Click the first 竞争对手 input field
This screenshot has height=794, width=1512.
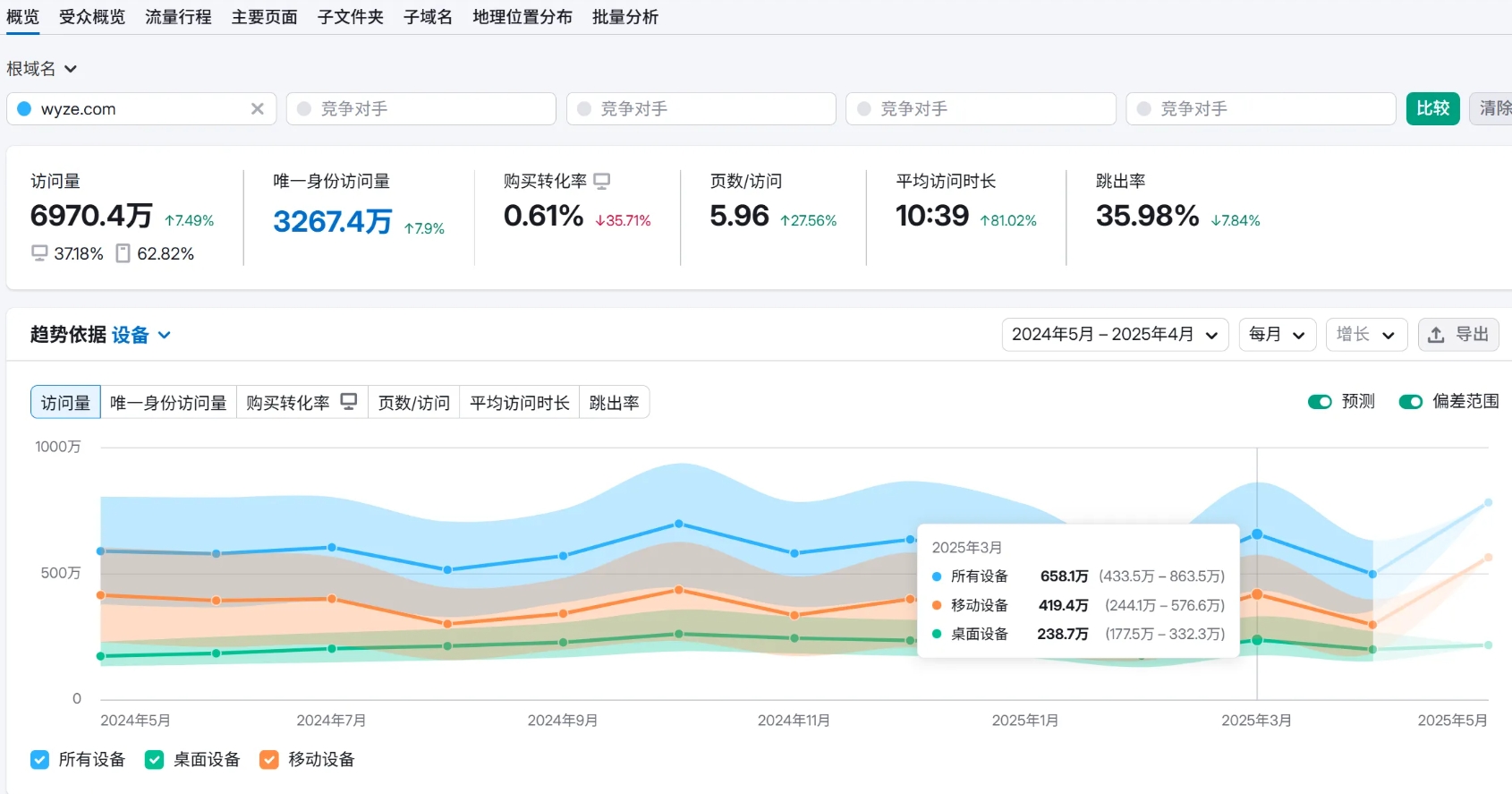click(x=421, y=108)
